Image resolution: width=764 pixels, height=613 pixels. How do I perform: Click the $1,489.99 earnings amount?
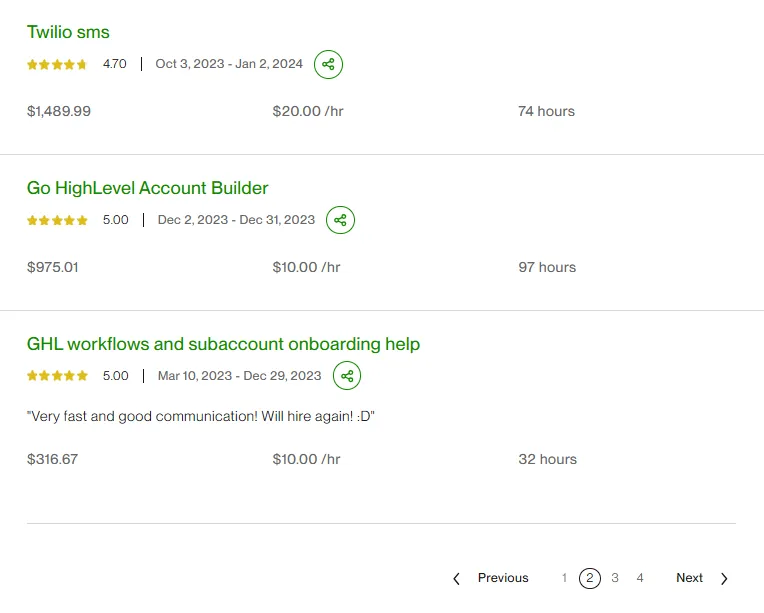coord(59,111)
